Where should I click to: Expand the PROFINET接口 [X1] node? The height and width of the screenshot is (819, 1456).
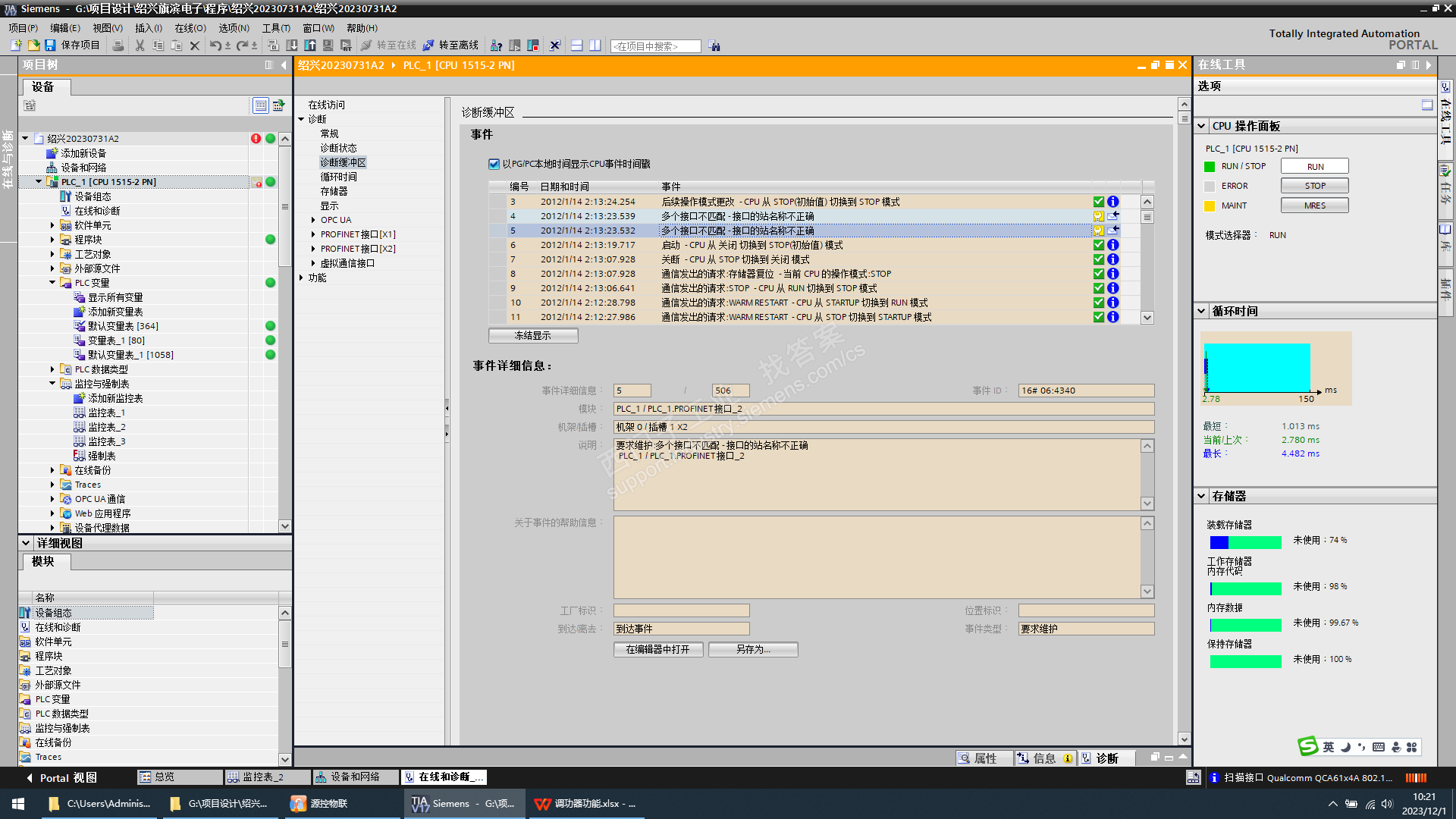pyautogui.click(x=313, y=234)
